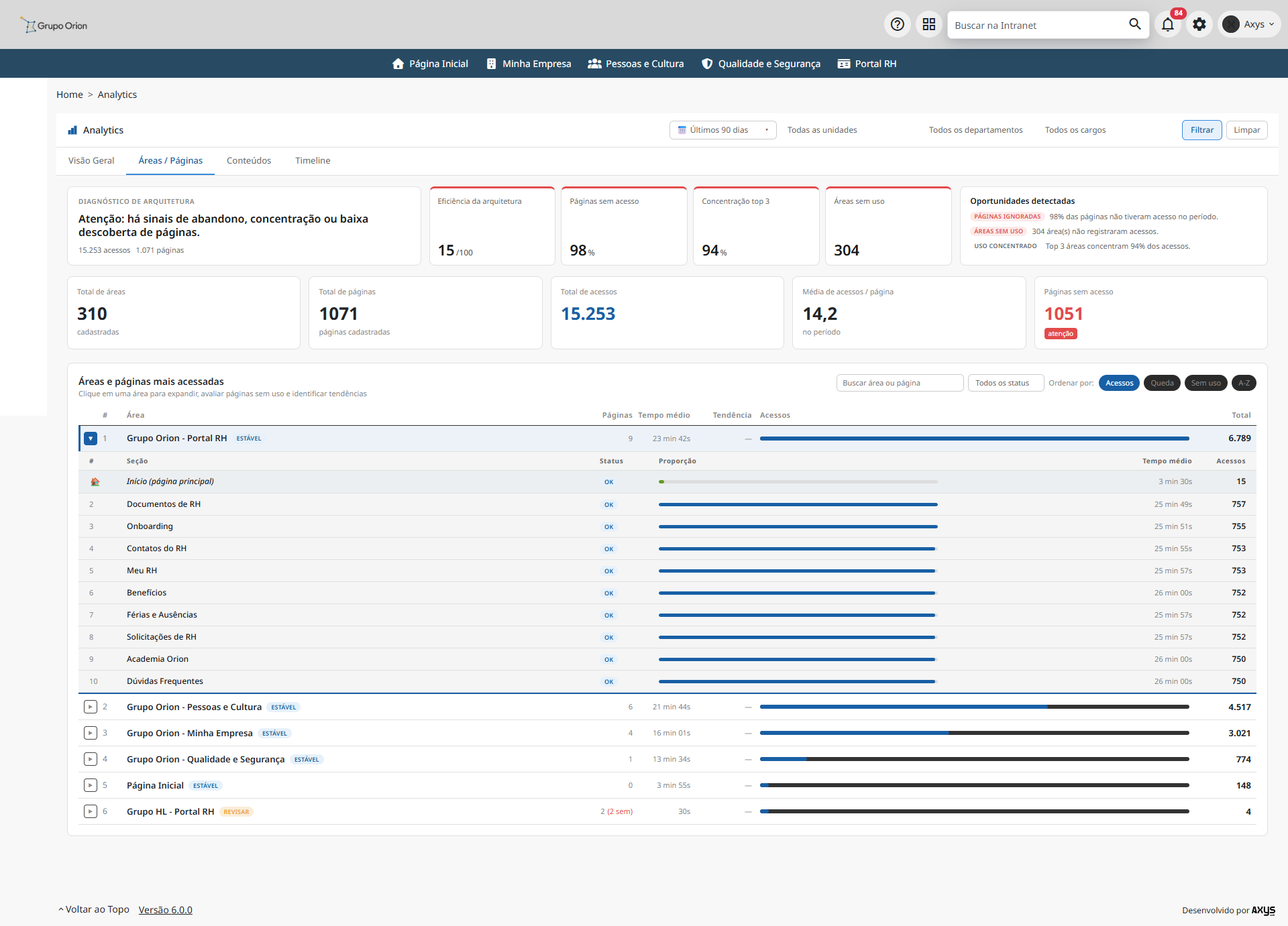Open the apps grid icon
The image size is (1288, 926).
point(928,25)
